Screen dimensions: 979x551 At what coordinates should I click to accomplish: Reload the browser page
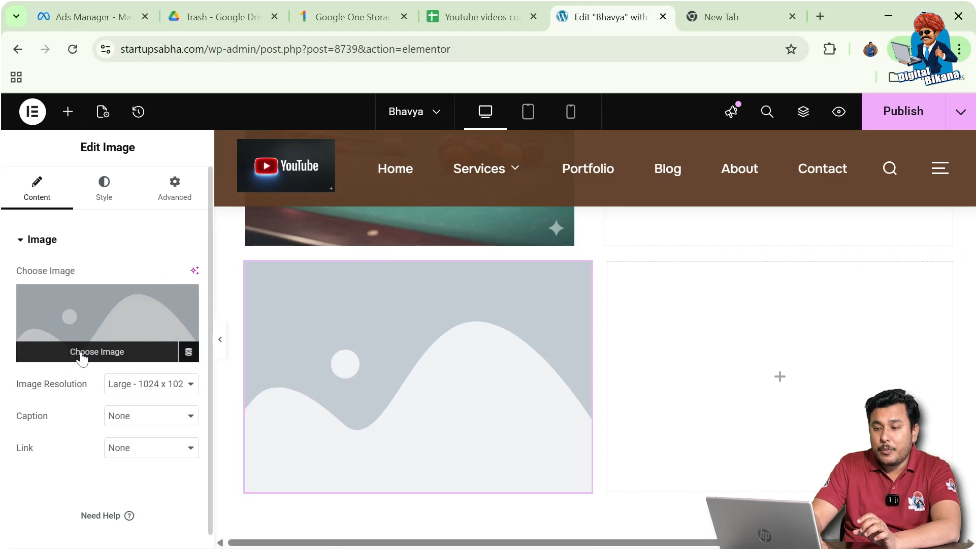tap(72, 49)
